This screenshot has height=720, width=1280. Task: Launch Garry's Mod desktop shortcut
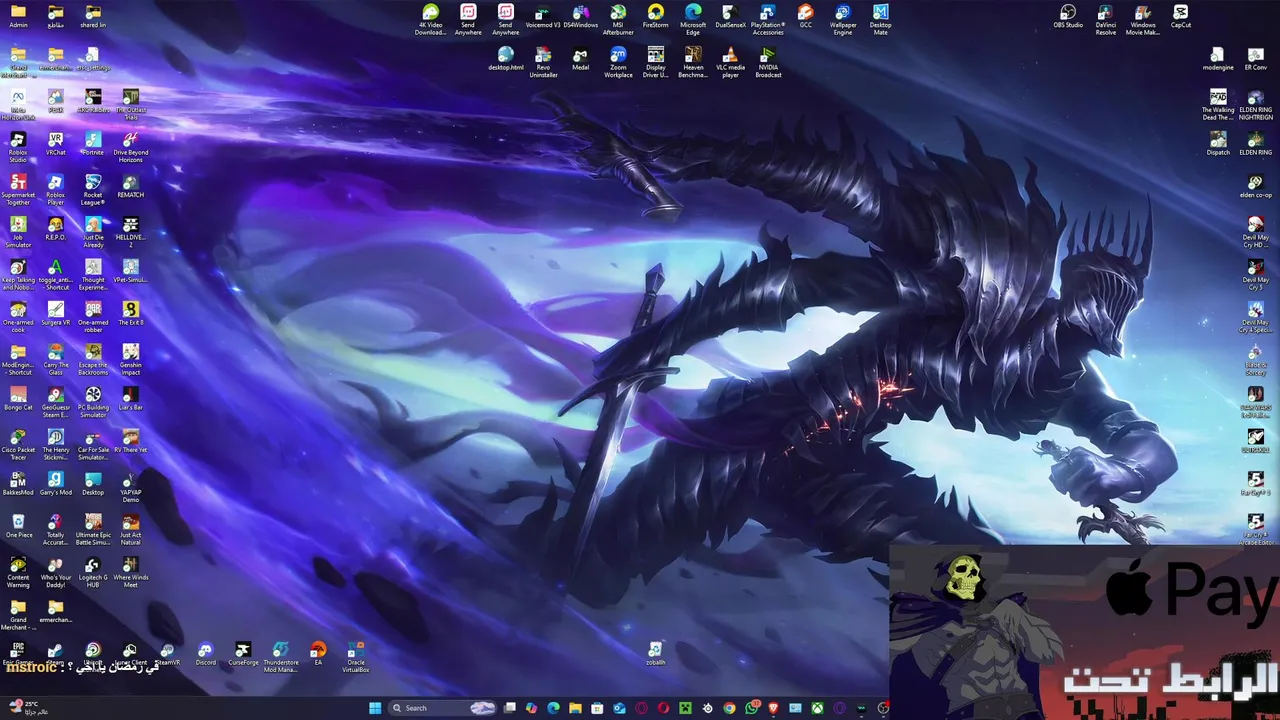[x=56, y=485]
